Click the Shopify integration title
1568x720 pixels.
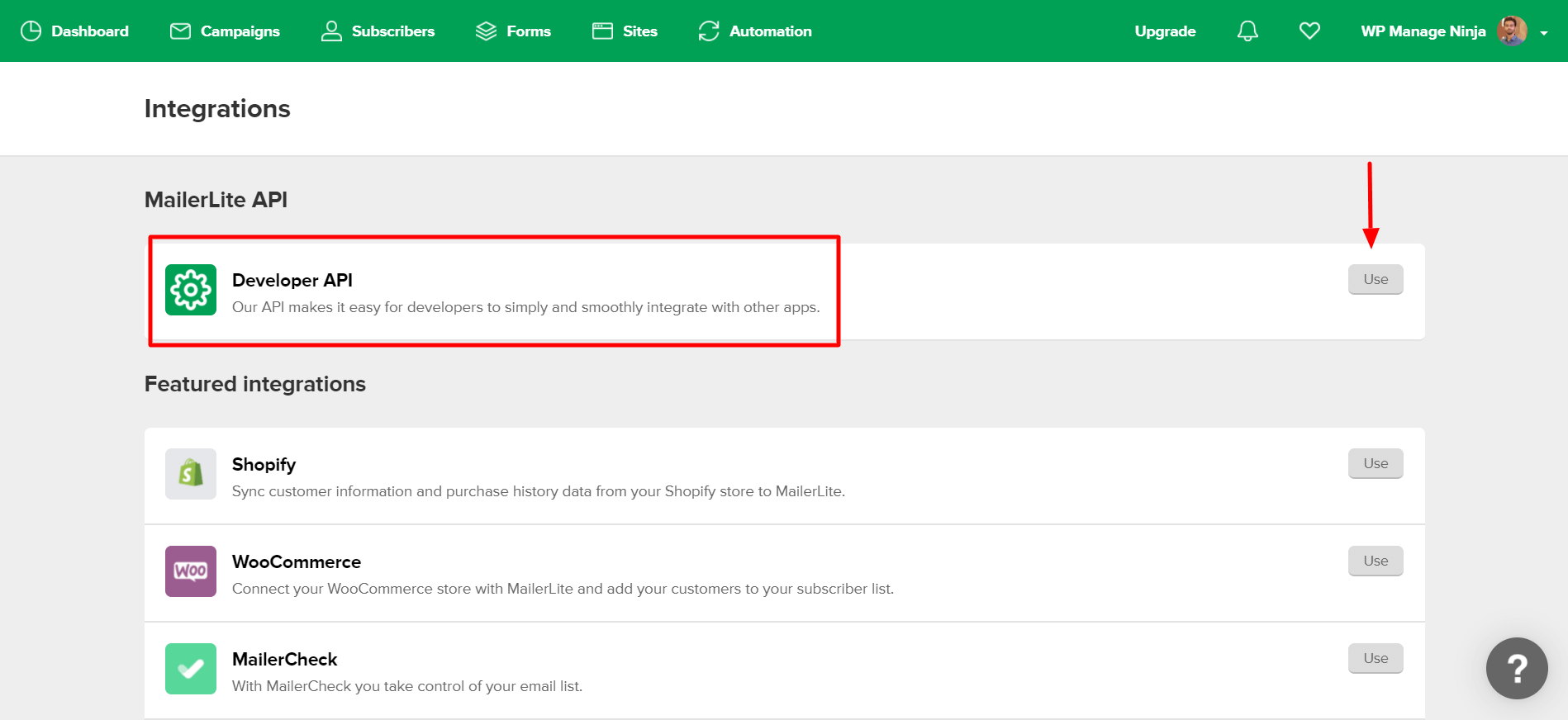(264, 465)
